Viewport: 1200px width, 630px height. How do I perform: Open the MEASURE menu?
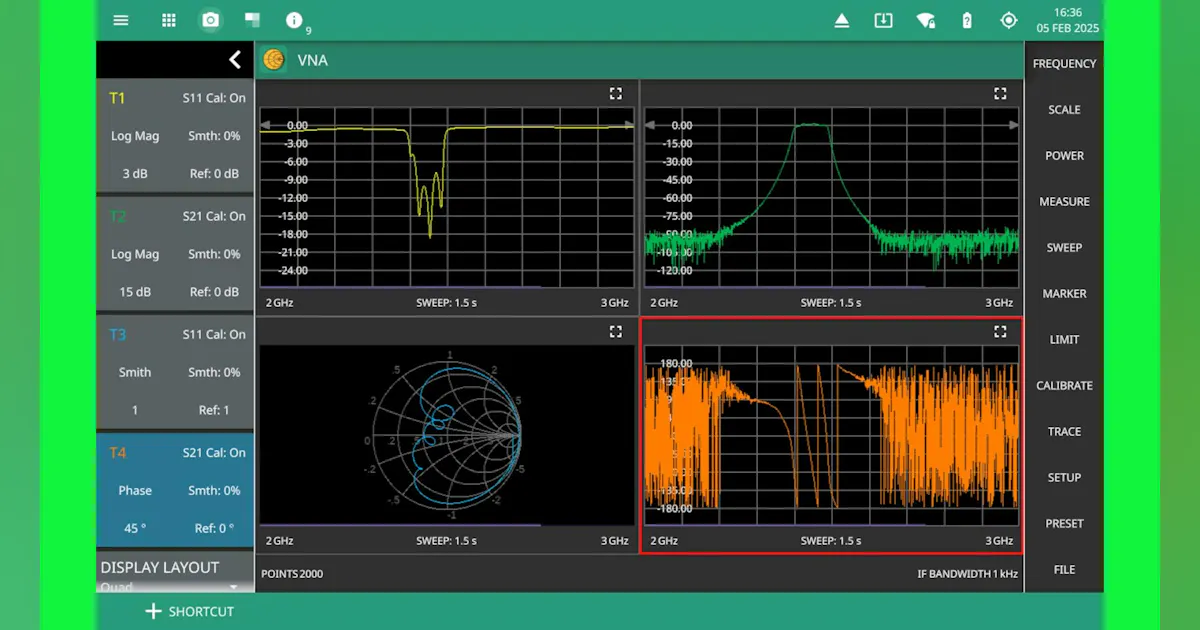pyautogui.click(x=1064, y=201)
